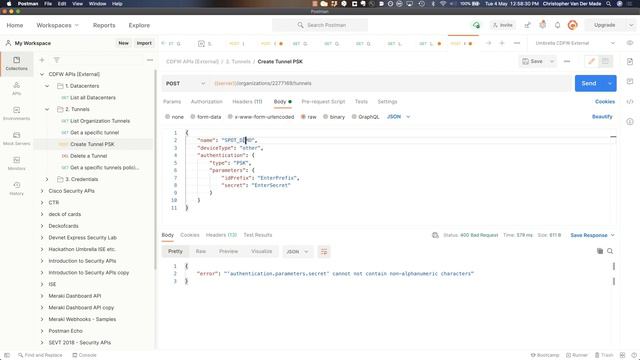640x360 pixels.
Task: Click the Save request button
Action: tap(533, 62)
